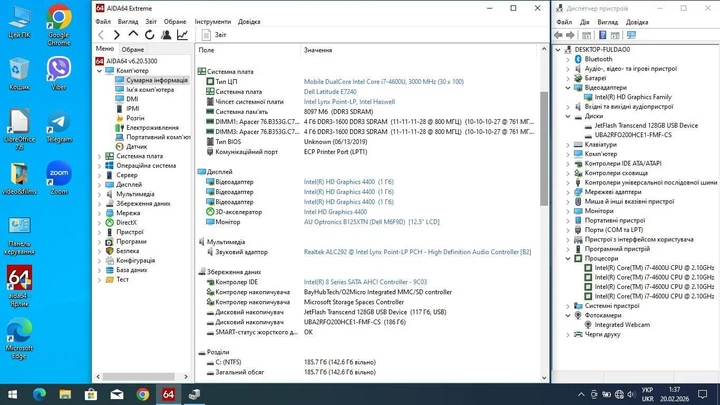Collapse Відеоадаптери in Device Manager
The image size is (720, 405).
click(568, 88)
